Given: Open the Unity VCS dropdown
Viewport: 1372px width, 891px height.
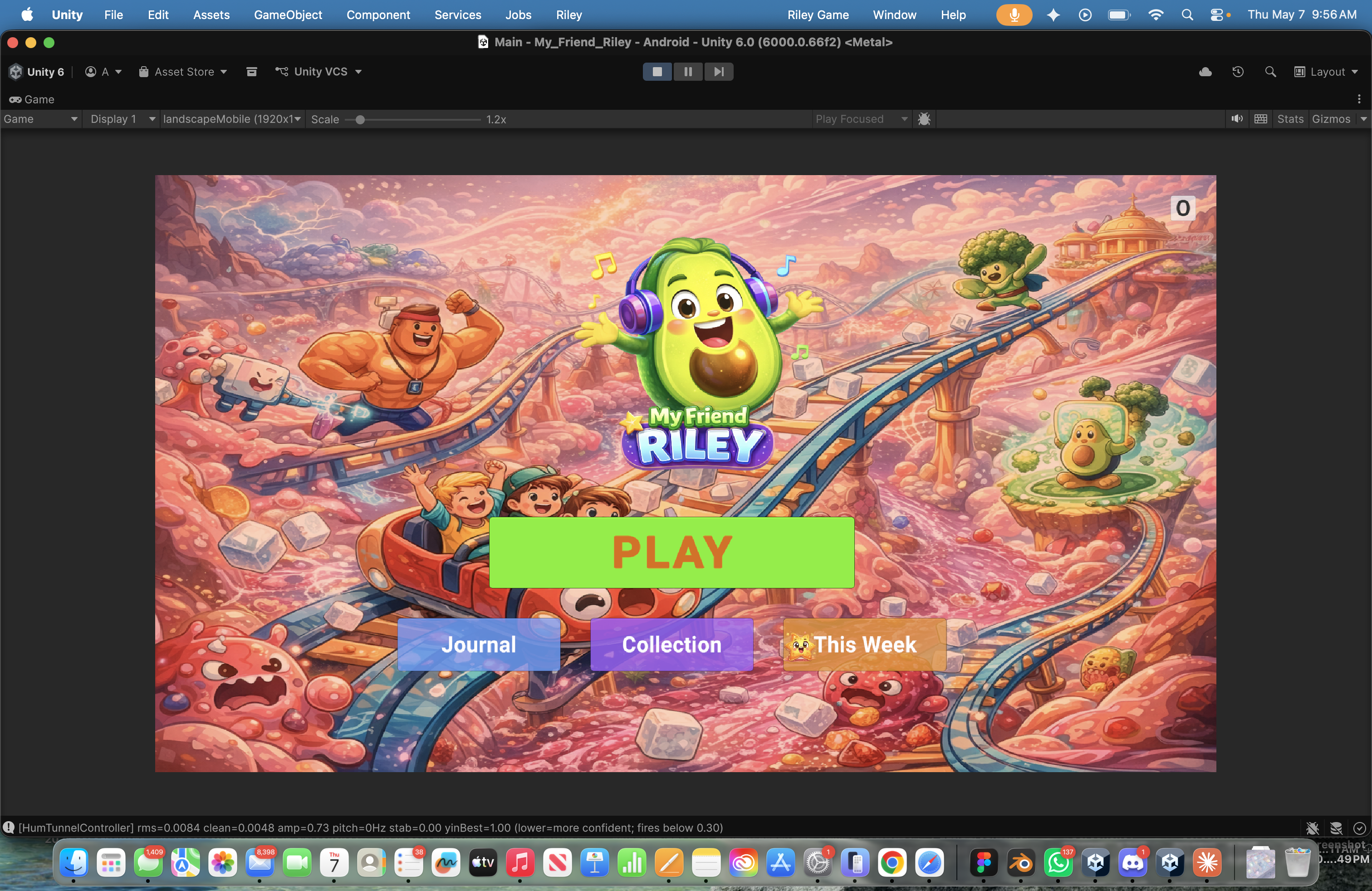Looking at the screenshot, I should (318, 72).
